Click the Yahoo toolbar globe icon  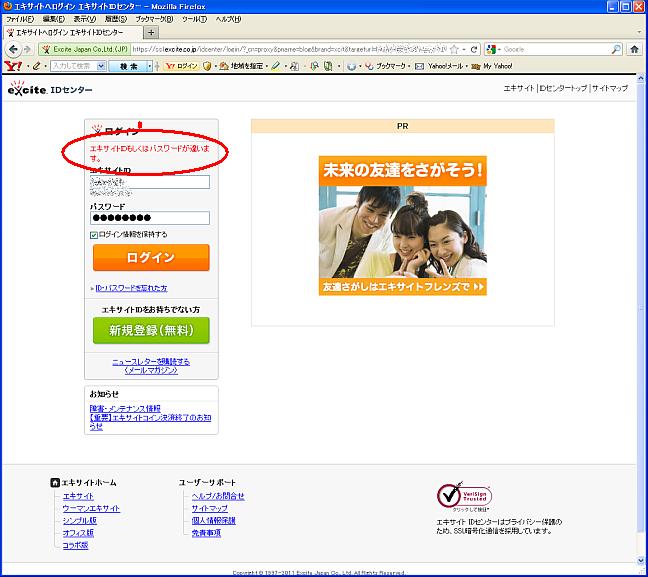click(x=351, y=66)
